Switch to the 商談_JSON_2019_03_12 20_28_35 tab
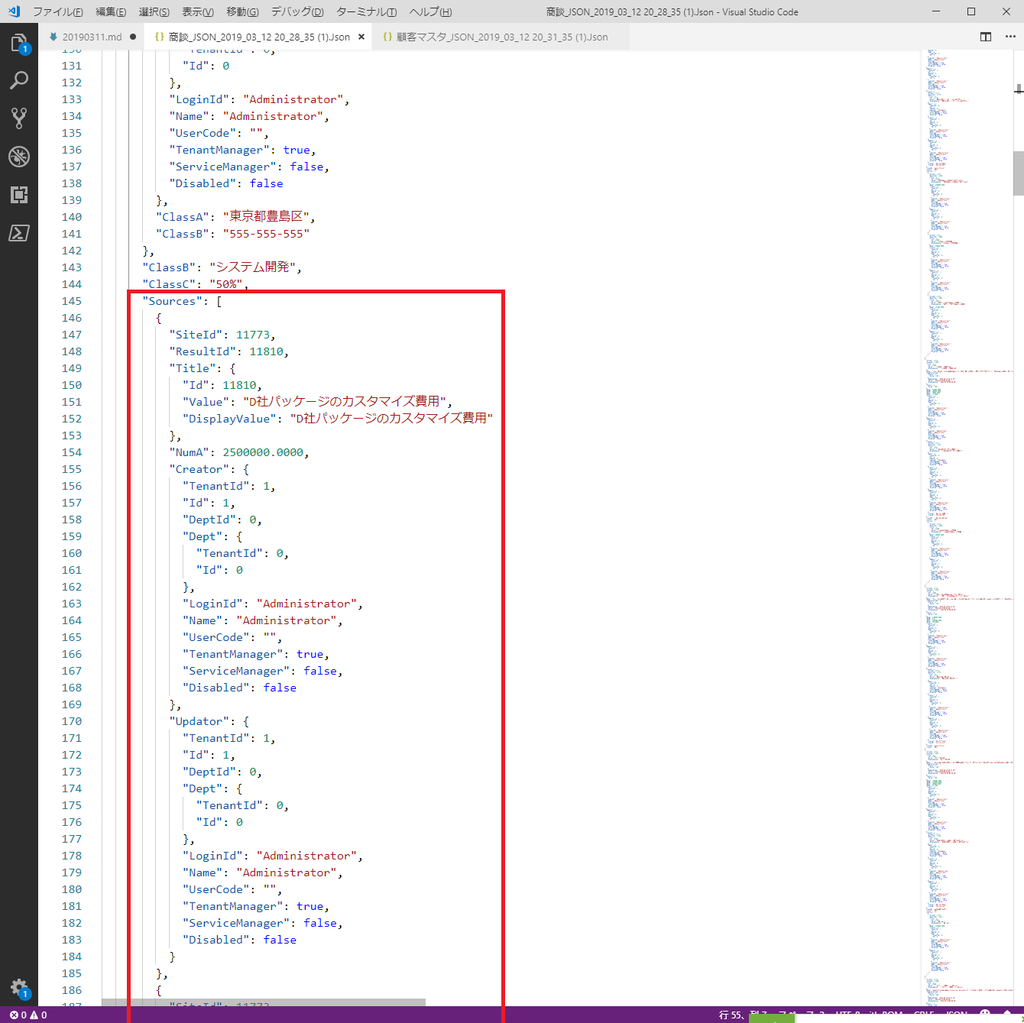The image size is (1024, 1023). click(259, 37)
